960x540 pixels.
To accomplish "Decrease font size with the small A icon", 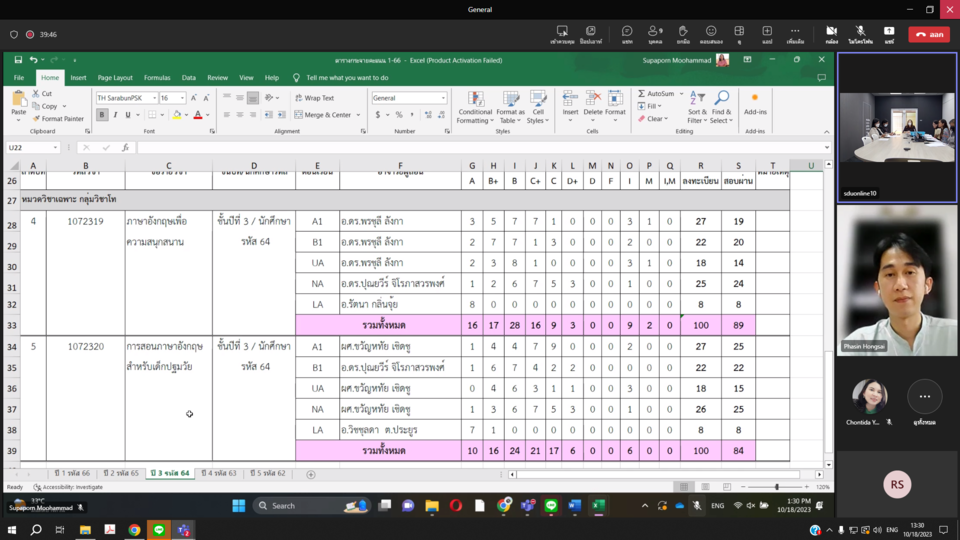I will click(206, 98).
